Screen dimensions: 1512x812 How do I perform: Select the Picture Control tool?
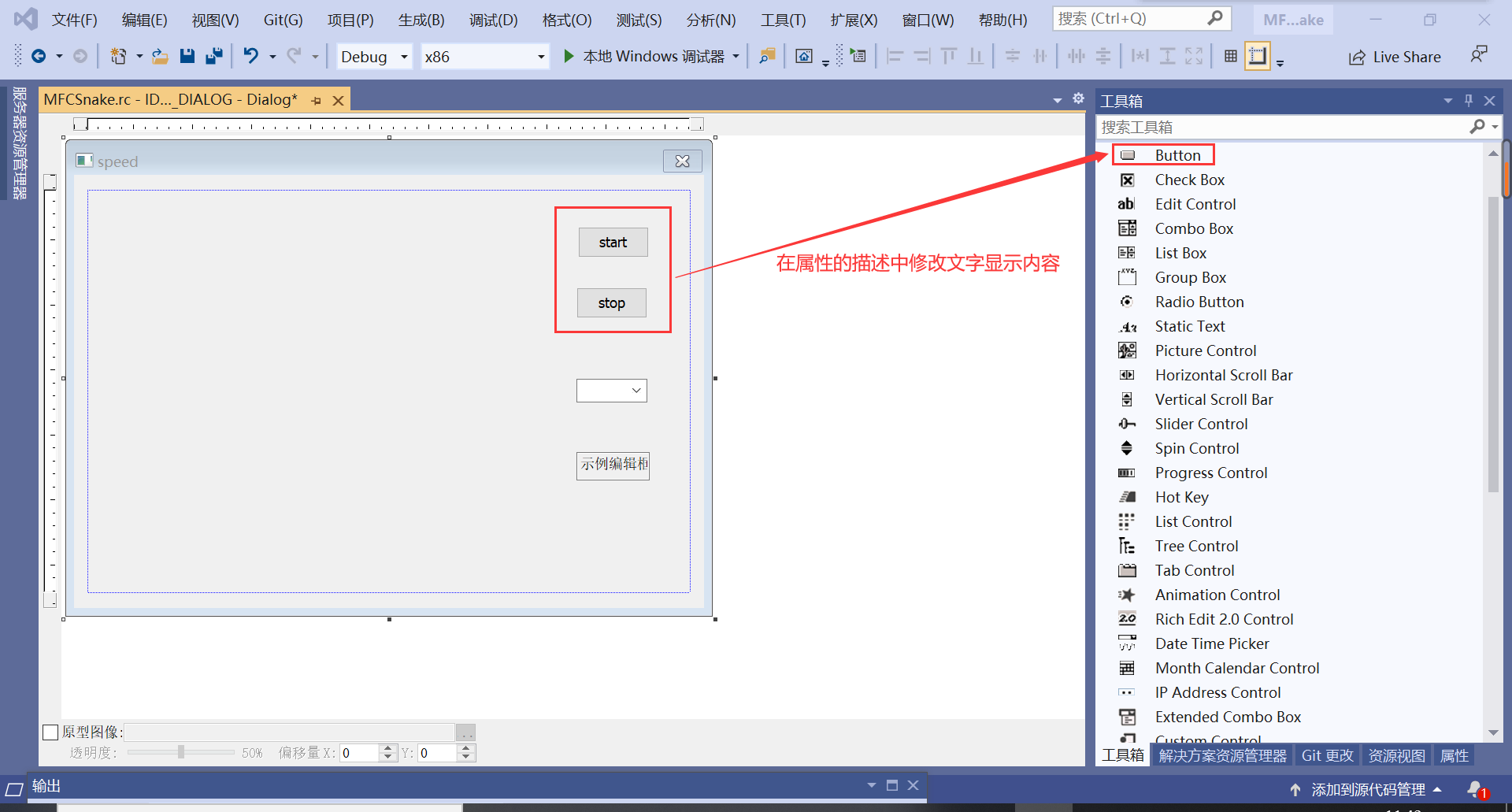(x=1206, y=350)
